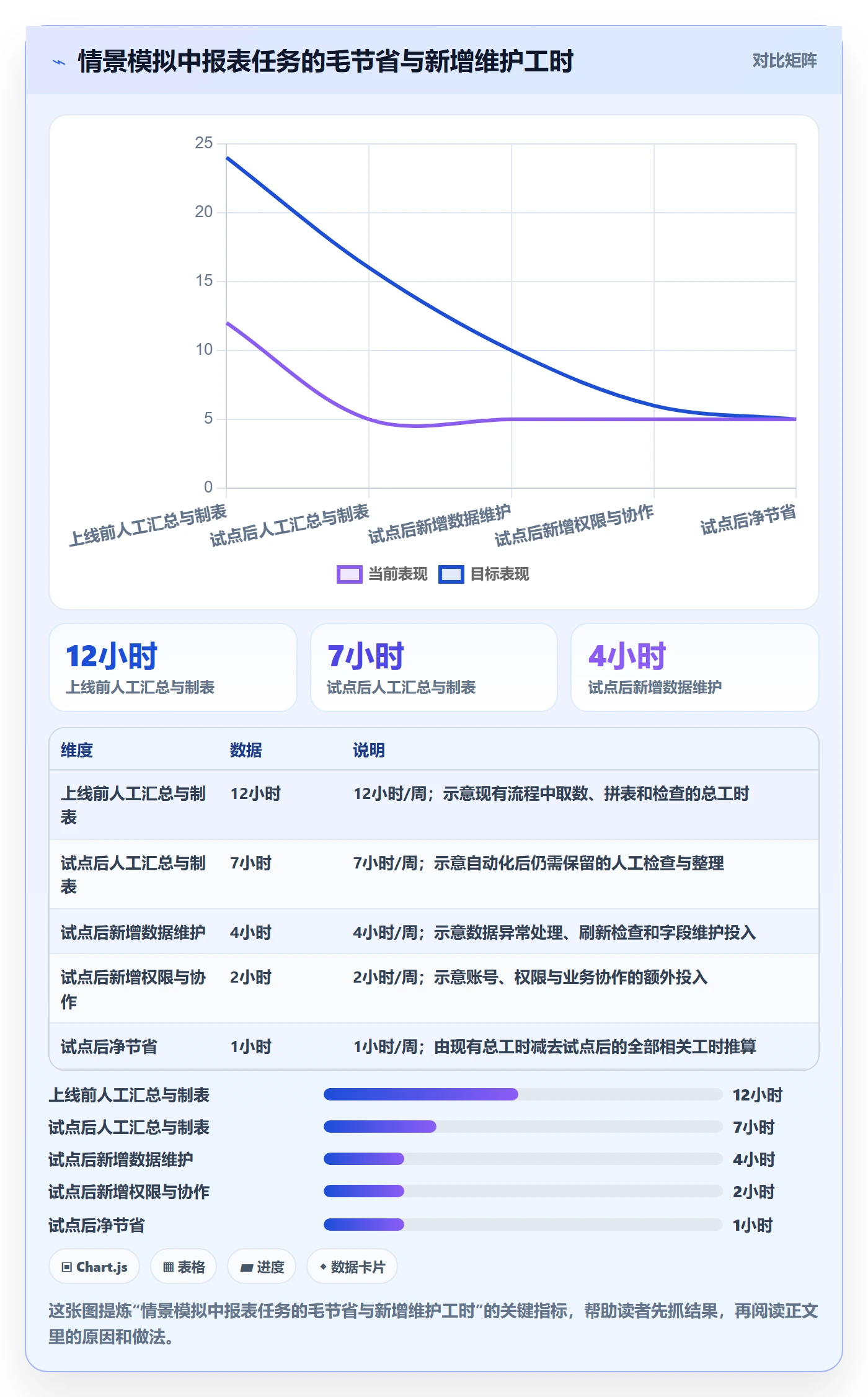Select the 数据卡片 tag chip

(352, 1267)
